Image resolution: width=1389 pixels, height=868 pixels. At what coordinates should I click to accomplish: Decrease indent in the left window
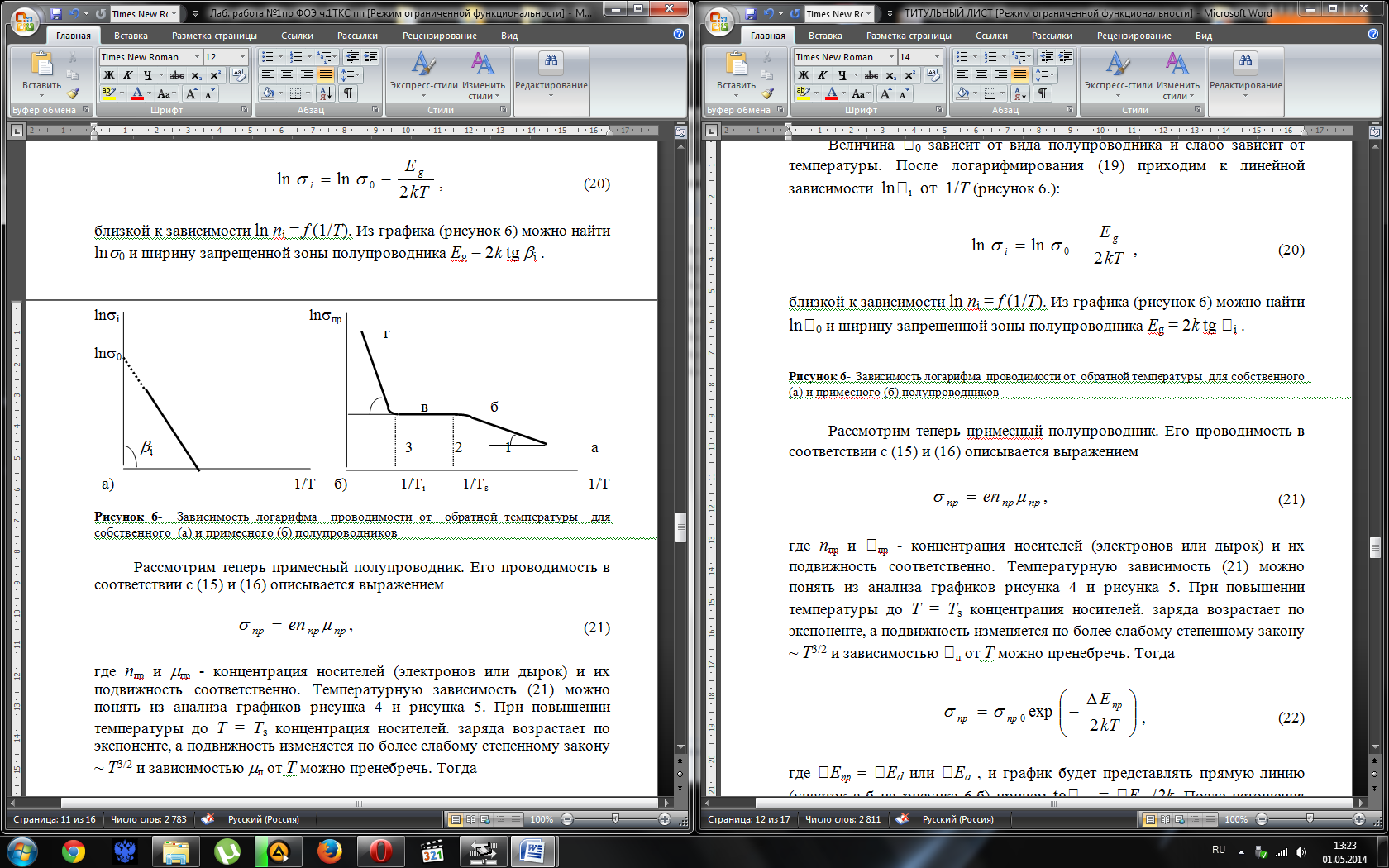pos(352,56)
